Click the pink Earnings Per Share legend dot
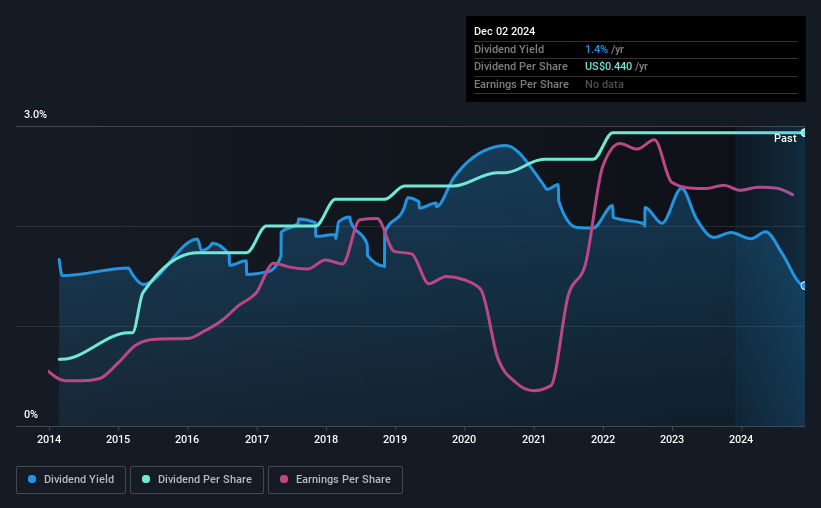This screenshot has height=508, width=821. 284,479
